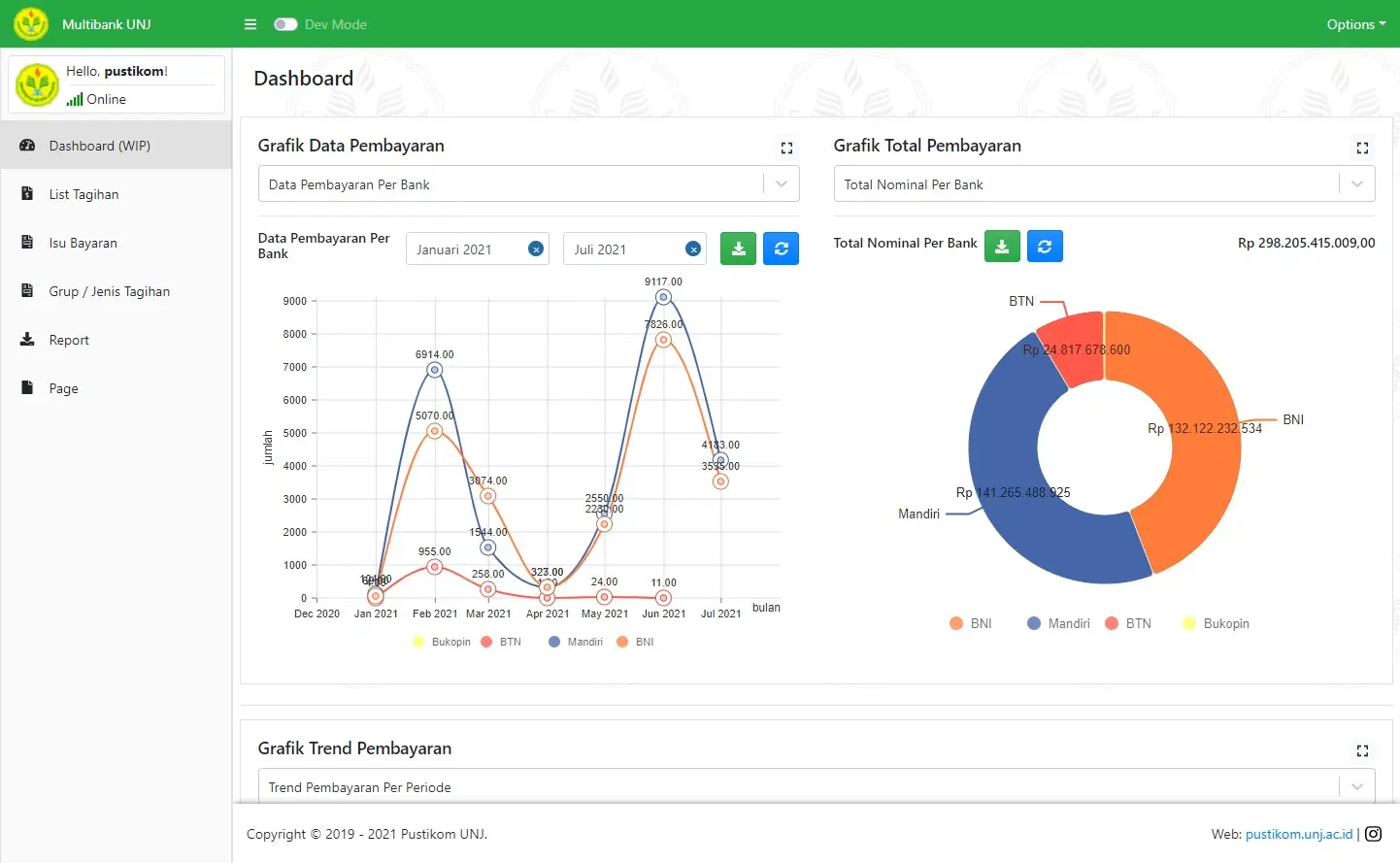Open the Options menu

click(x=1355, y=24)
